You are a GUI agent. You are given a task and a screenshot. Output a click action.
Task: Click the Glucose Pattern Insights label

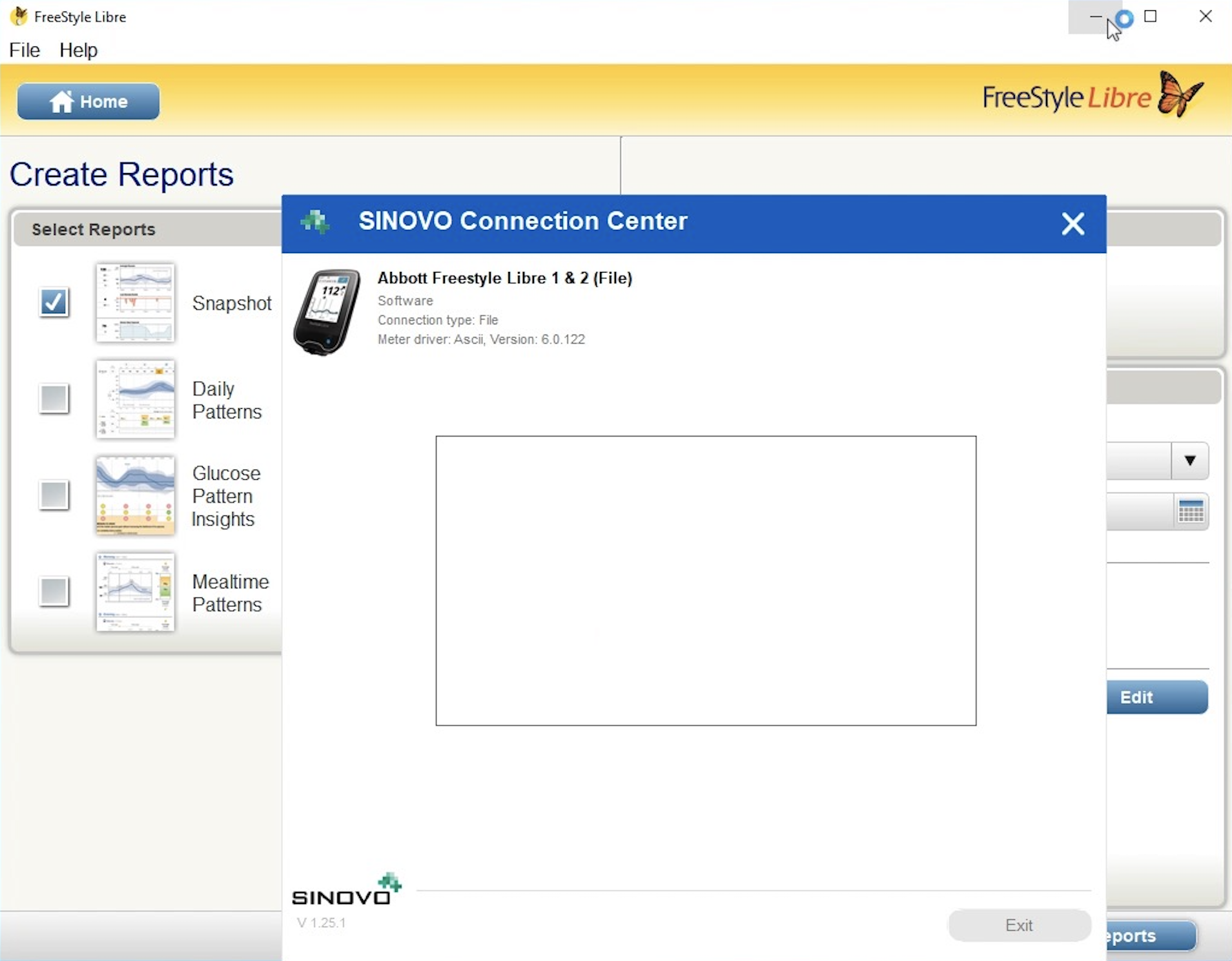point(226,496)
